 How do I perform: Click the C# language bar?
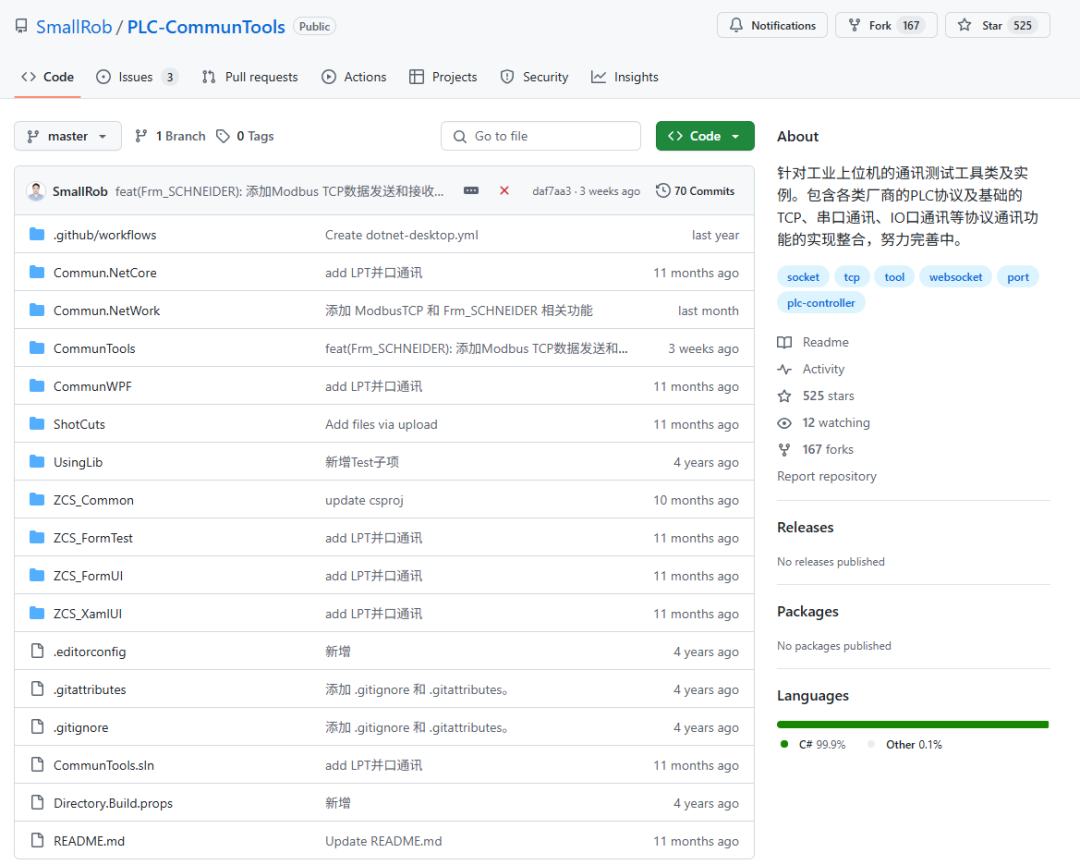[x=910, y=723]
